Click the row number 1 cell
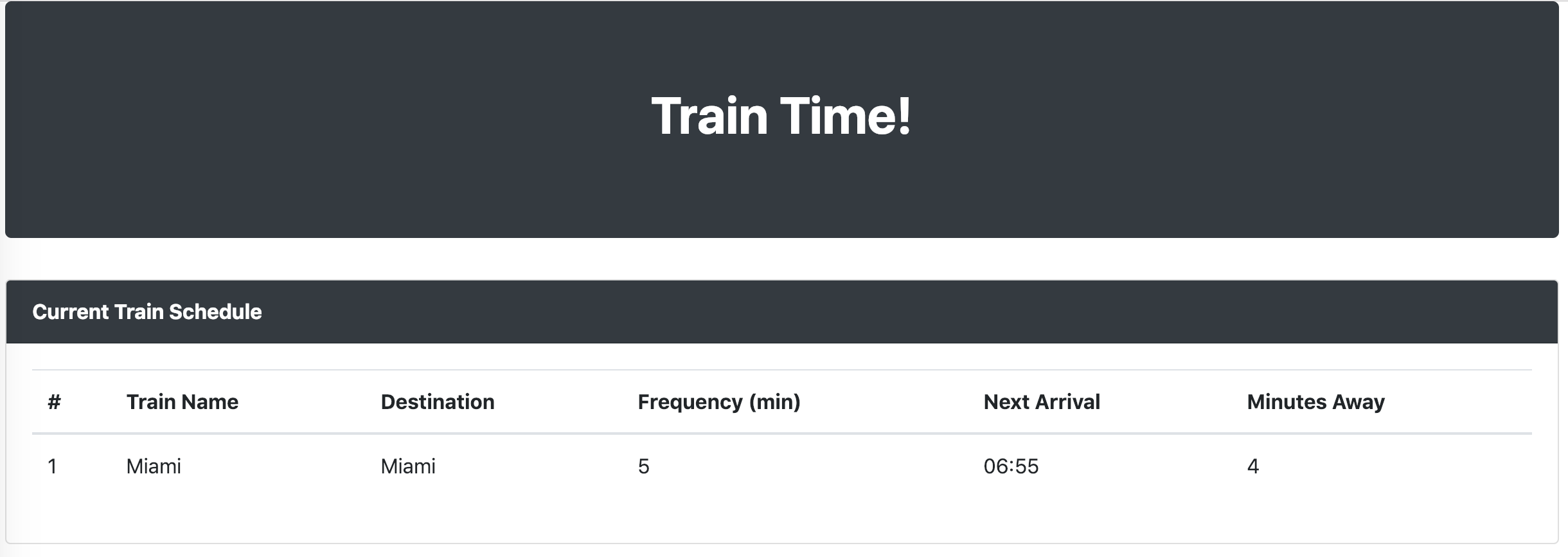The width and height of the screenshot is (1568, 557). (x=53, y=466)
